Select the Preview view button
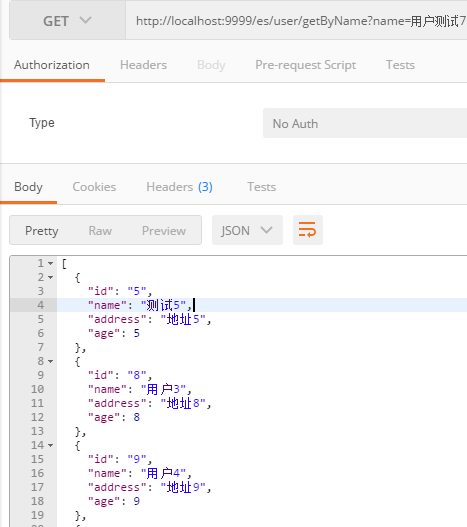This screenshot has height=527, width=467. tap(164, 231)
